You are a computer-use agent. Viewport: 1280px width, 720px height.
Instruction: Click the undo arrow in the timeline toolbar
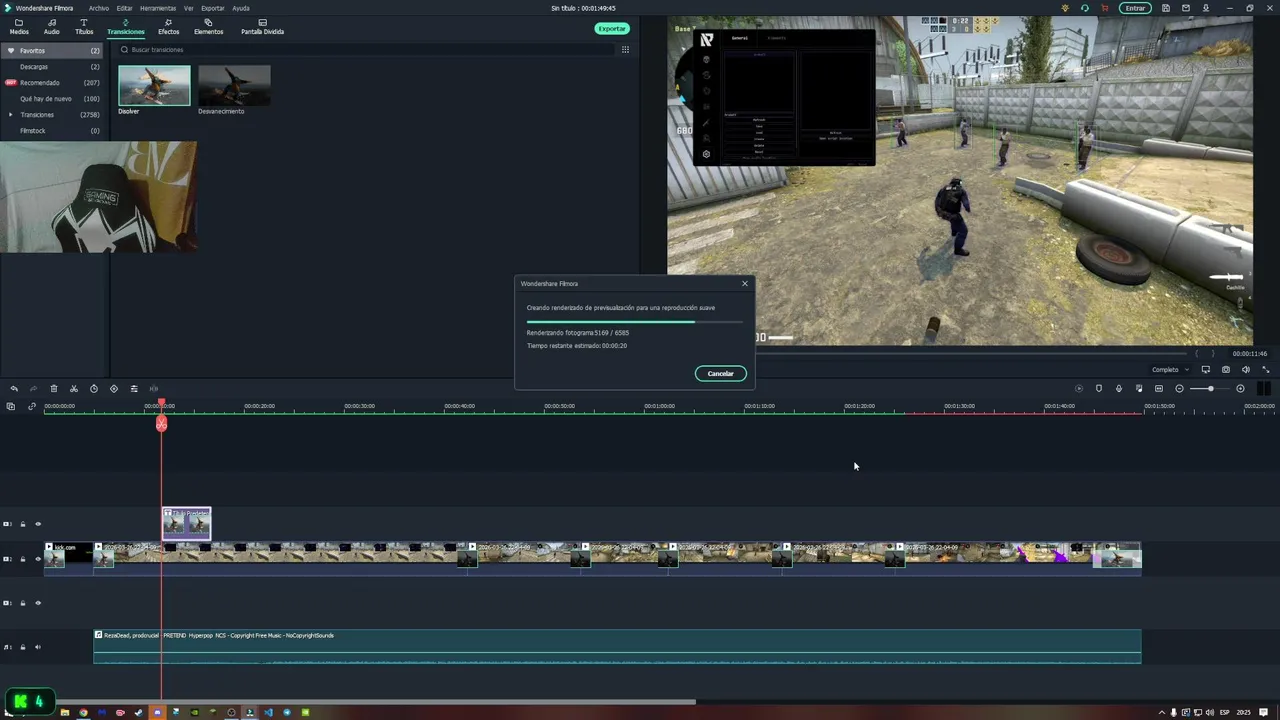(x=14, y=388)
